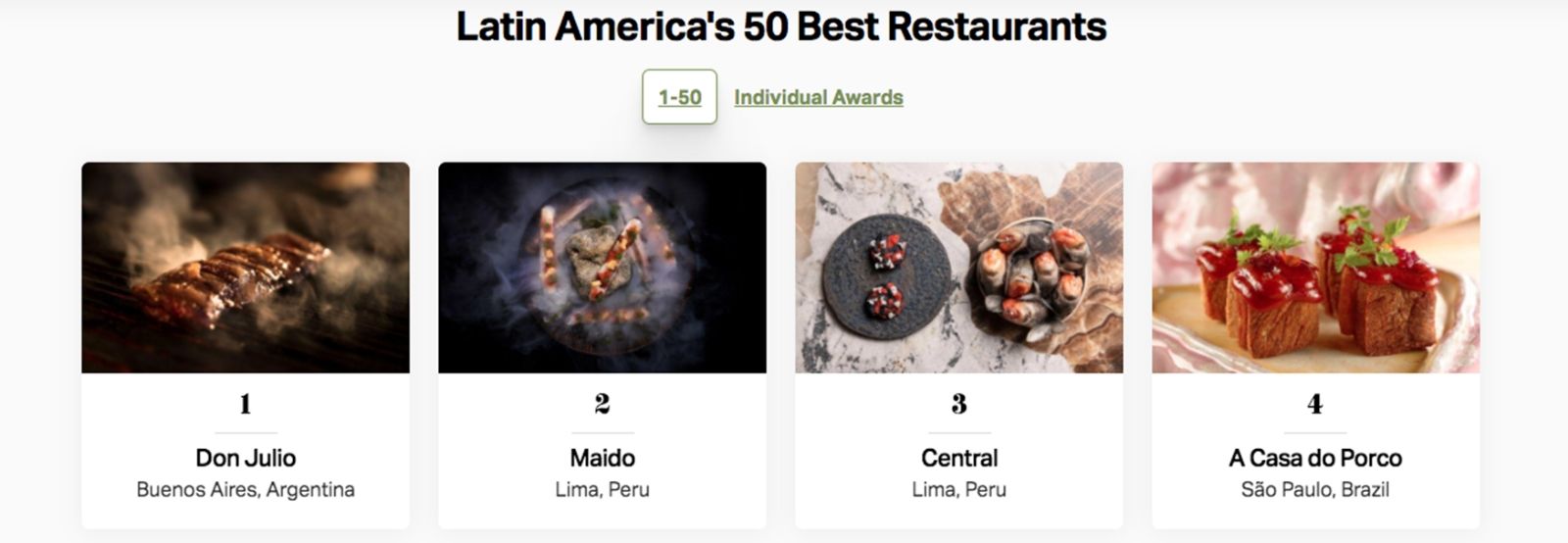Click the rank number 4 label
The image size is (1568, 543).
point(1315,404)
